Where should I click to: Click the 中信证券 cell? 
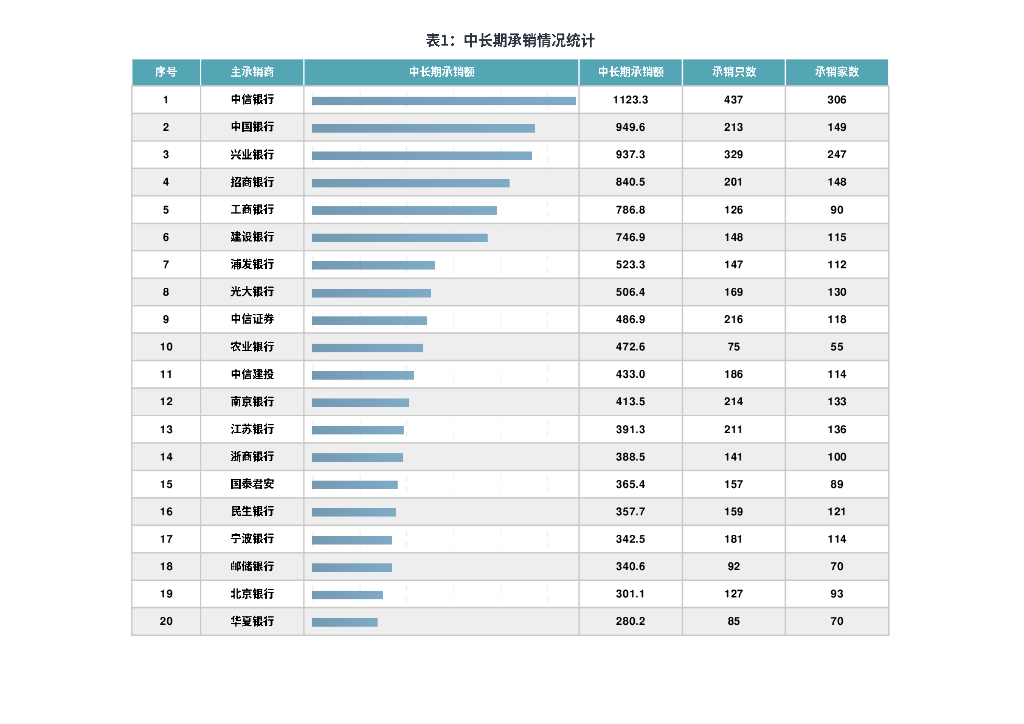point(252,319)
